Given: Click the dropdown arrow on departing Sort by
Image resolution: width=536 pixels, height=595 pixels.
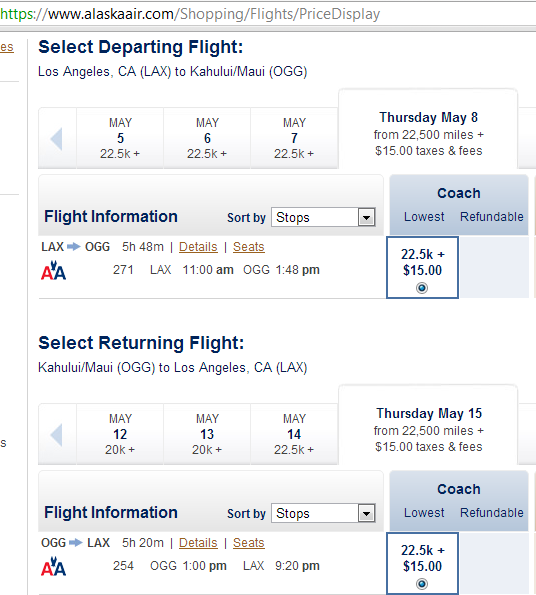Looking at the screenshot, I should coord(366,217).
